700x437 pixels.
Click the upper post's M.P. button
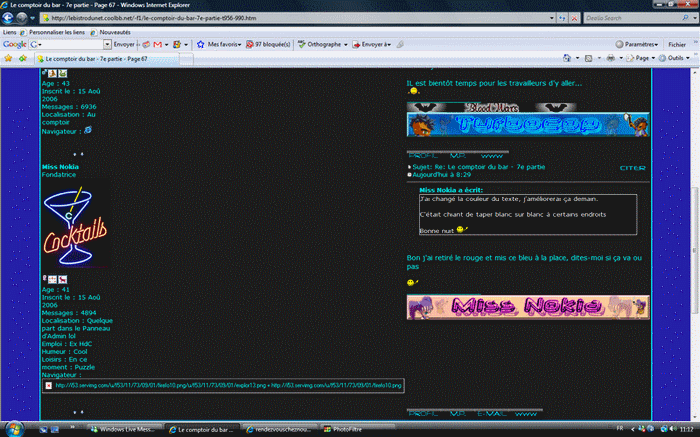pyautogui.click(x=458, y=156)
